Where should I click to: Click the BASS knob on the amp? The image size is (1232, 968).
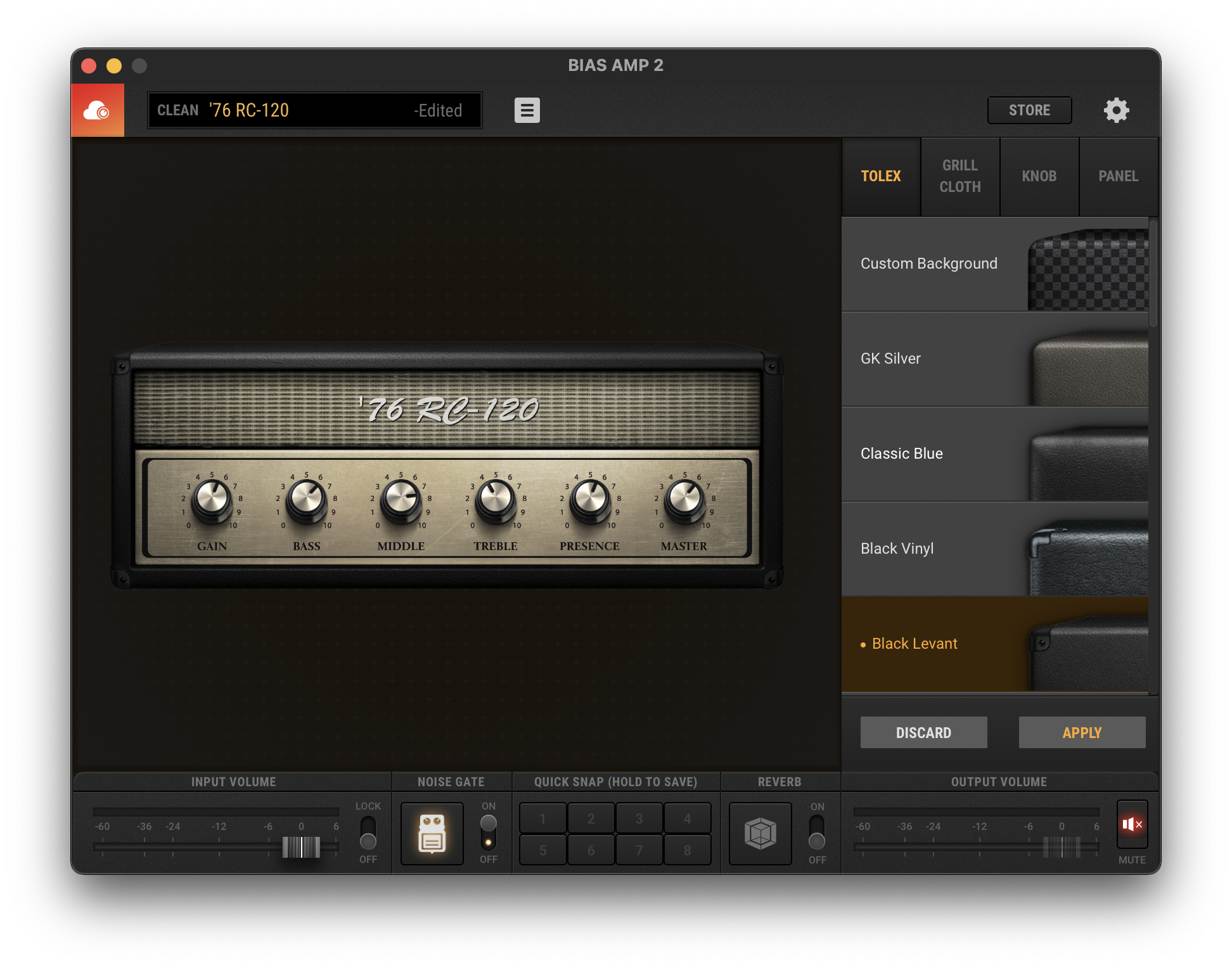tap(307, 500)
